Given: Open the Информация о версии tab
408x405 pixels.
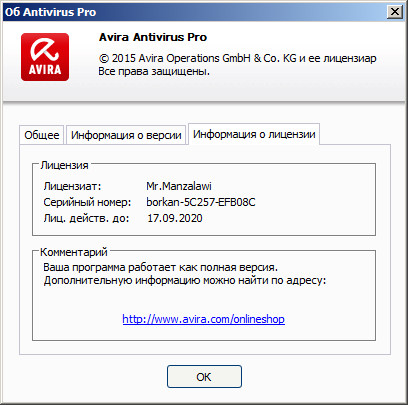Looking at the screenshot, I should (126, 135).
